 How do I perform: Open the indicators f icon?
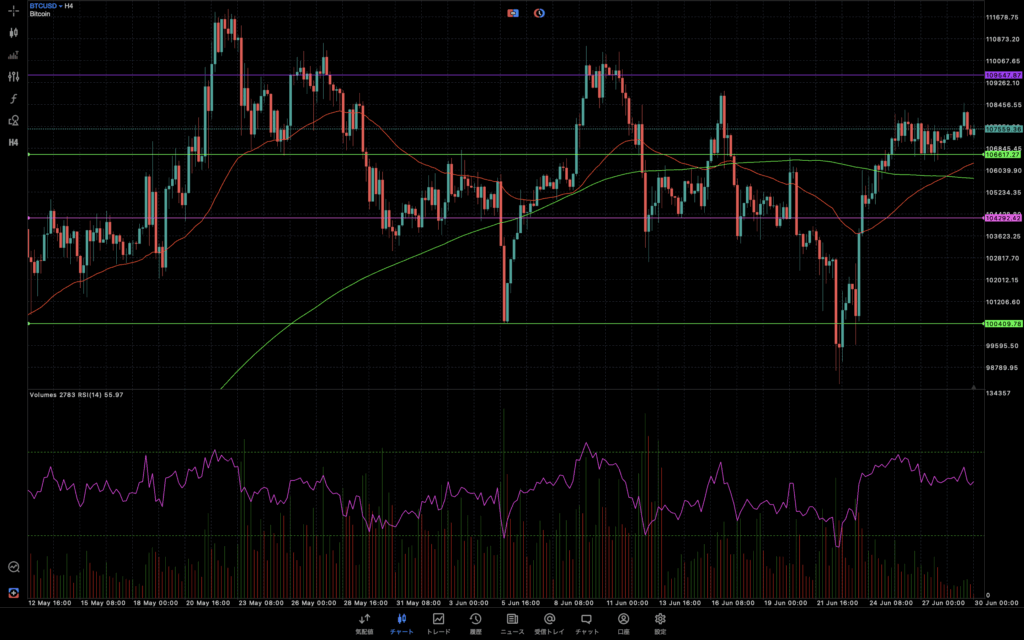(x=13, y=99)
